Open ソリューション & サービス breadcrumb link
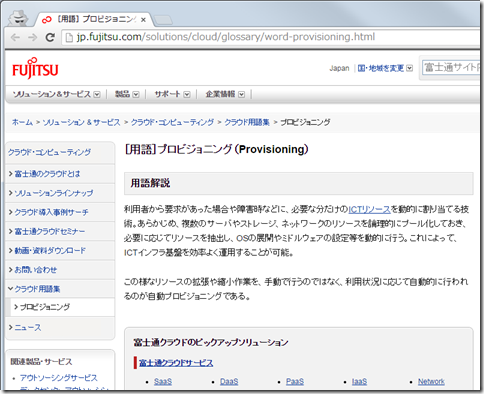484x394 pixels. point(81,122)
